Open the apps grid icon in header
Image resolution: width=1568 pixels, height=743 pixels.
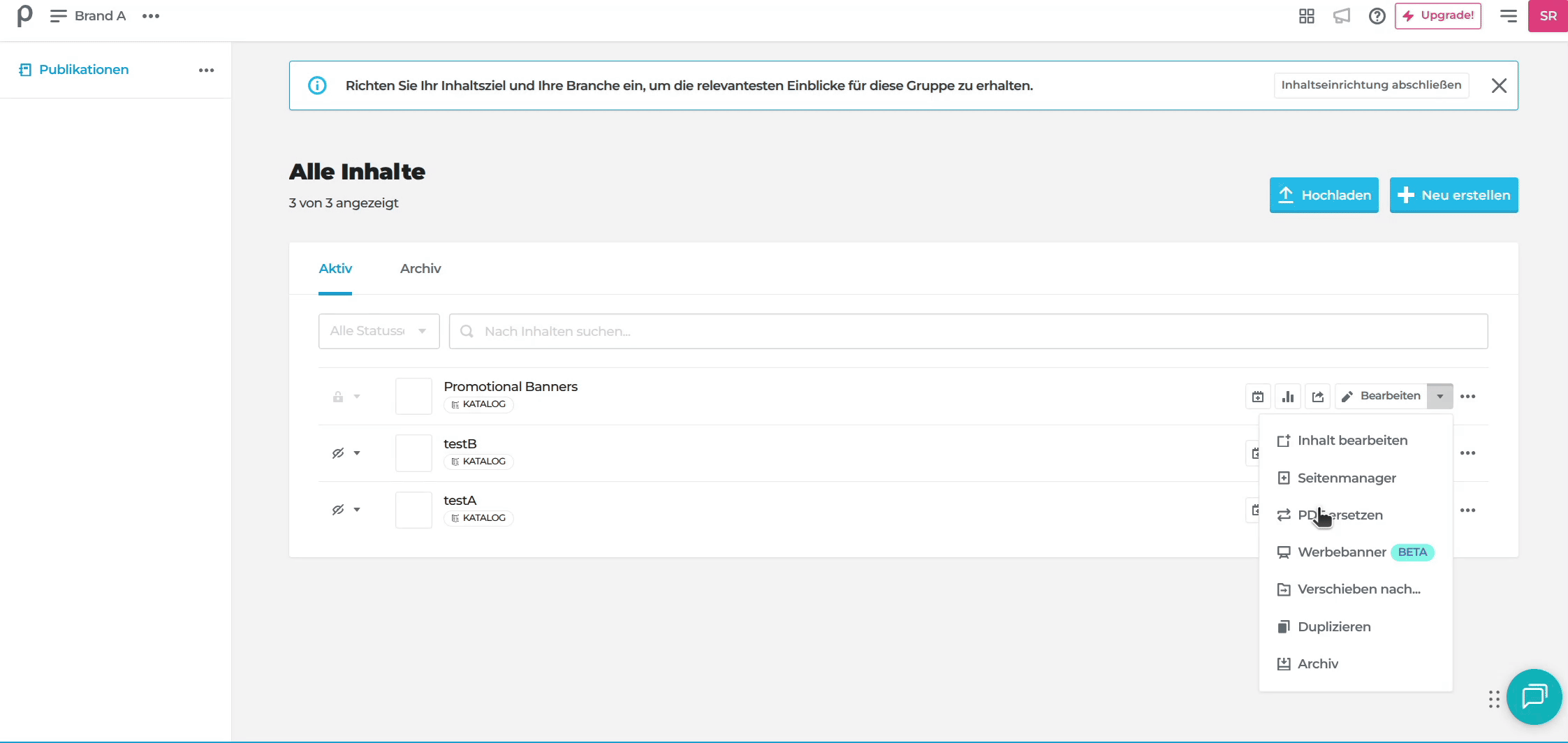[x=1307, y=16]
